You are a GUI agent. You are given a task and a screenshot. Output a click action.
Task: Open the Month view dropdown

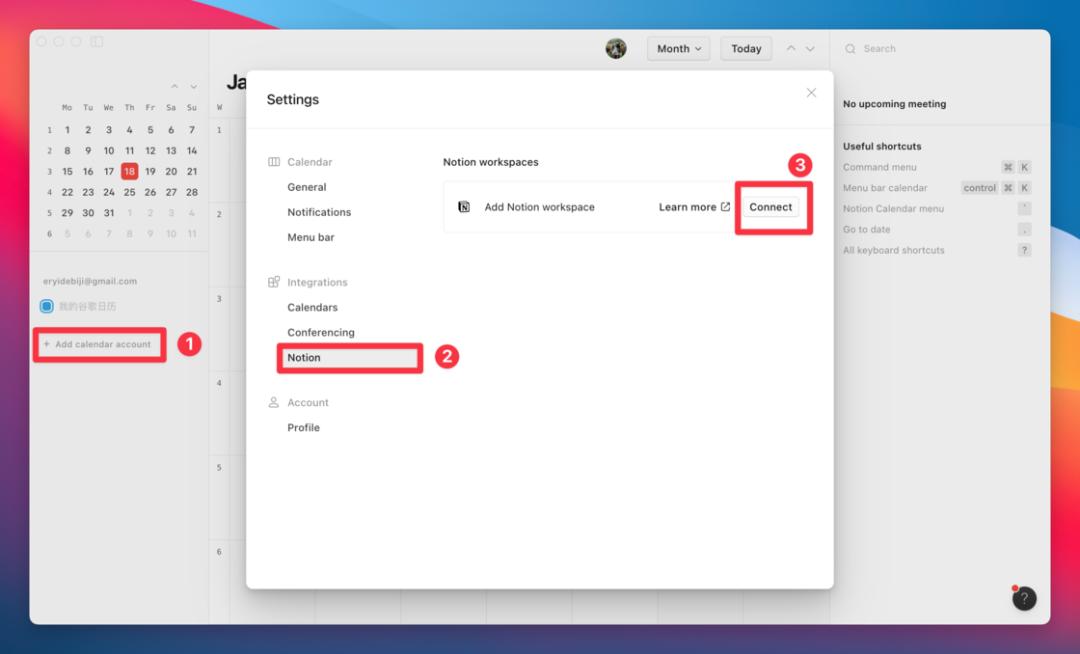pos(678,48)
